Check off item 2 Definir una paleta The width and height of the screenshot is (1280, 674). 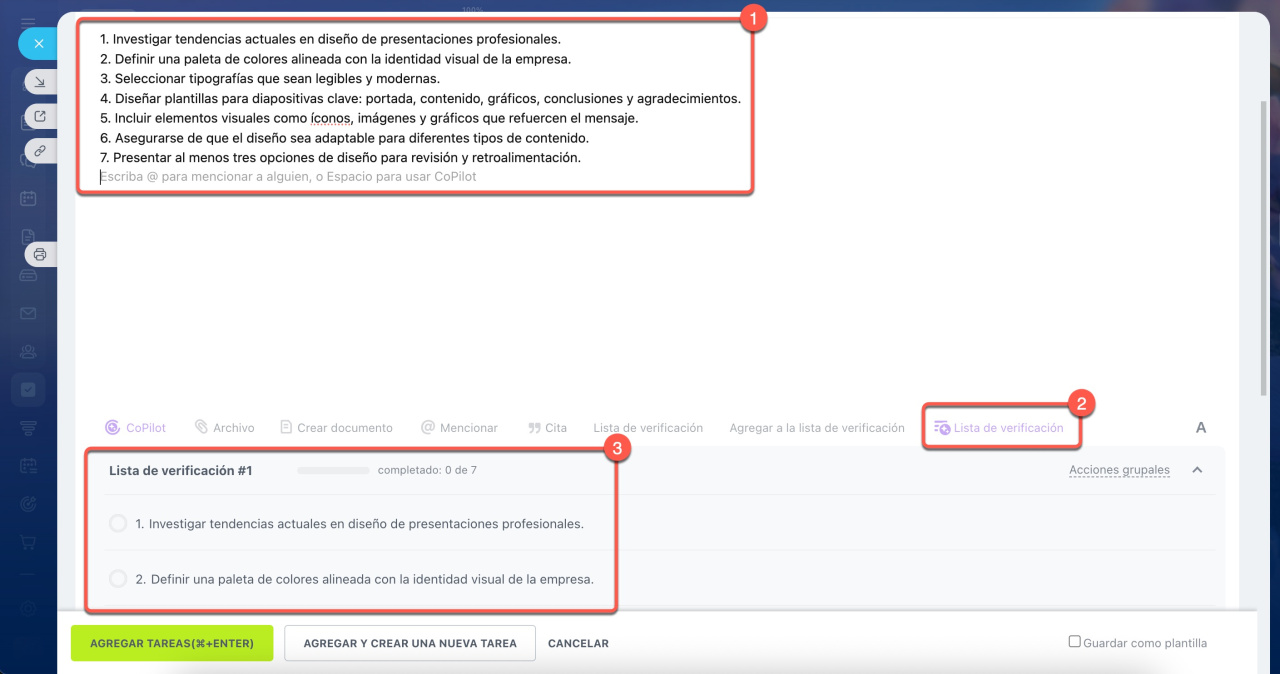[x=118, y=579]
